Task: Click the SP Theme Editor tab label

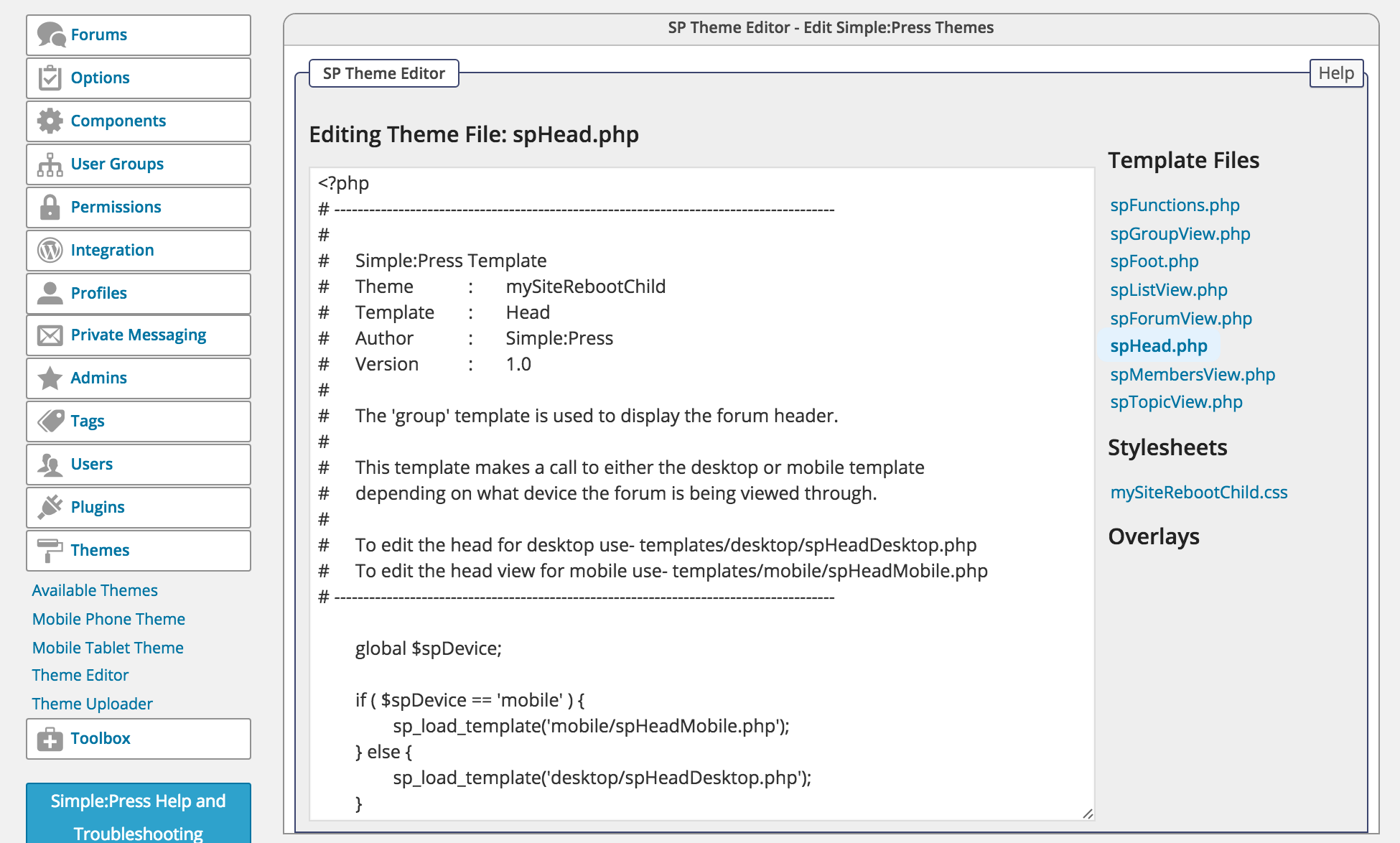Action: (x=384, y=73)
